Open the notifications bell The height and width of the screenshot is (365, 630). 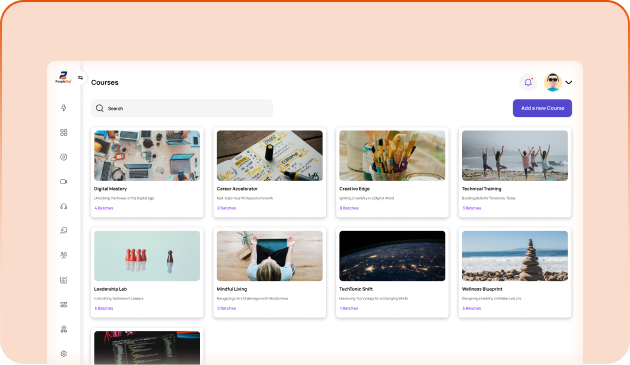click(x=528, y=82)
